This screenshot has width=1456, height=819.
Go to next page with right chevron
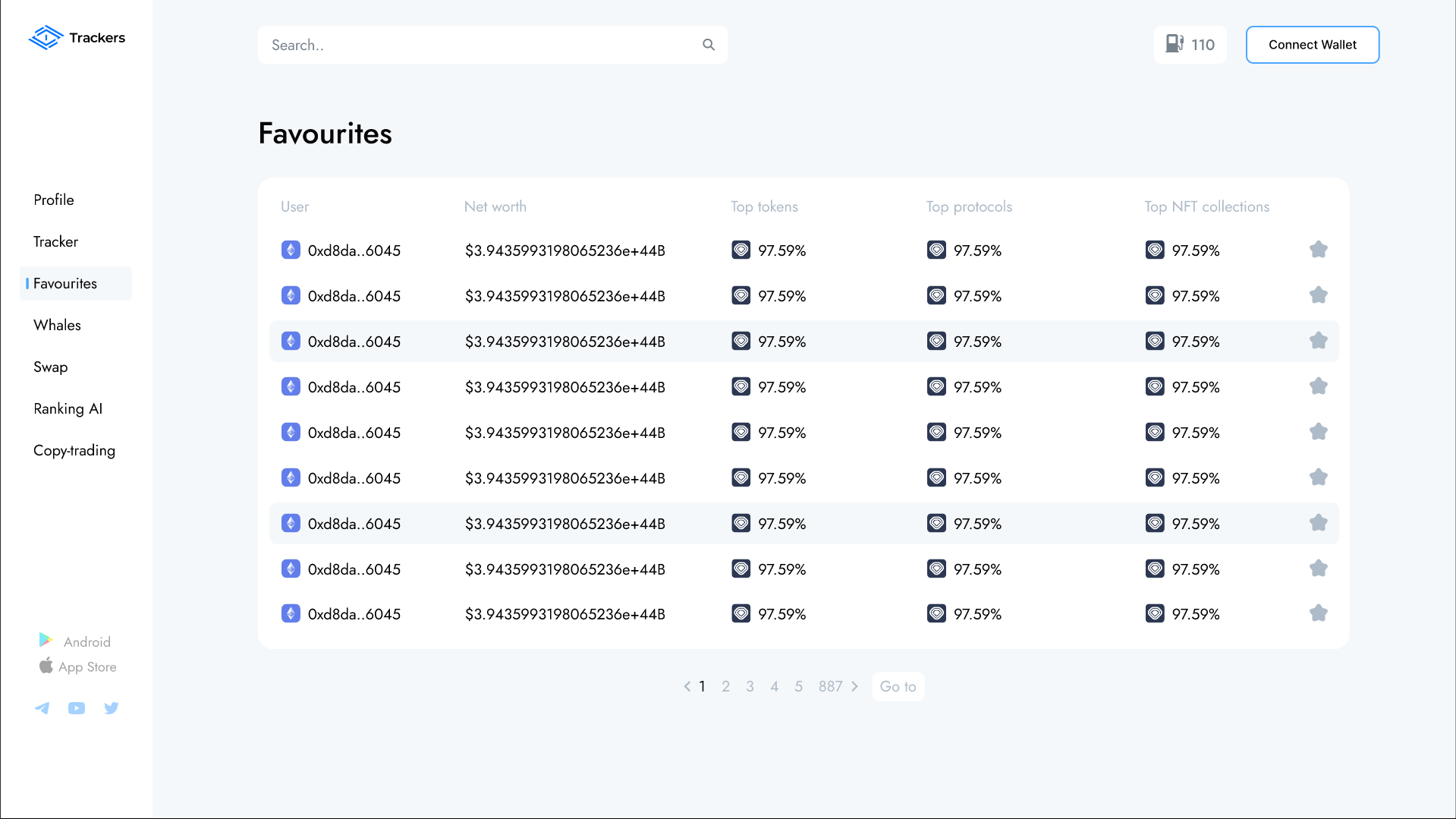855,686
